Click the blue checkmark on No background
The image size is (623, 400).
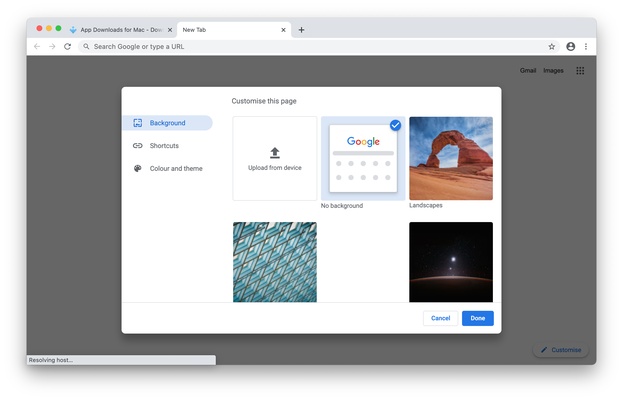pos(395,125)
